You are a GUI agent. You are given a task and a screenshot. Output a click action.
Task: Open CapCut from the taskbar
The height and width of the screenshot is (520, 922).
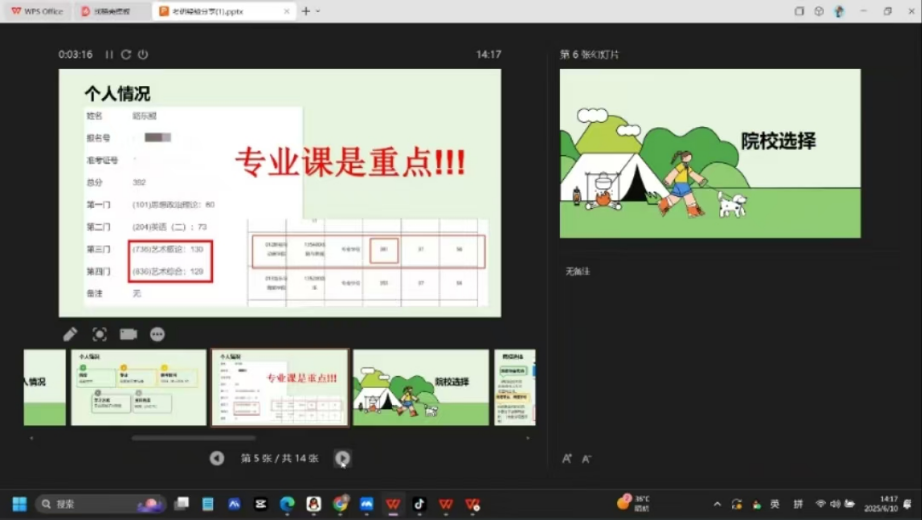pos(260,504)
